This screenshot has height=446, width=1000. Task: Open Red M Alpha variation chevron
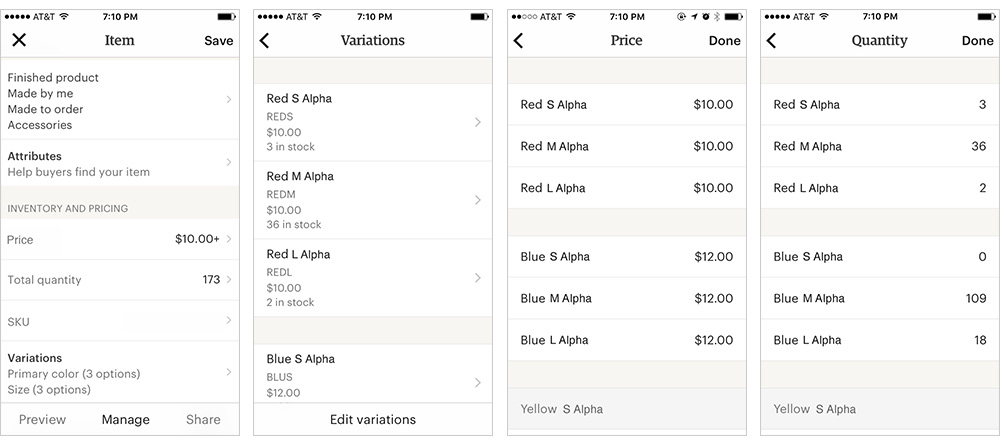(x=478, y=200)
